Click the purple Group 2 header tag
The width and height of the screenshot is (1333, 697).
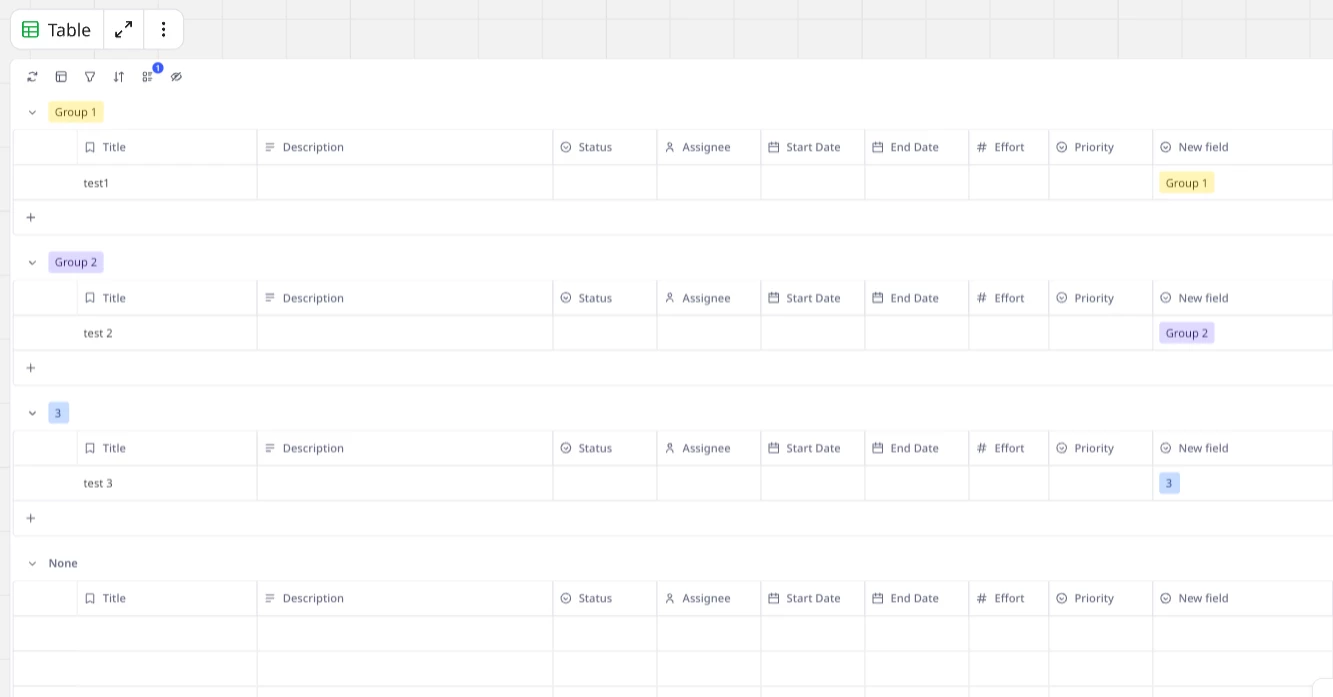76,262
